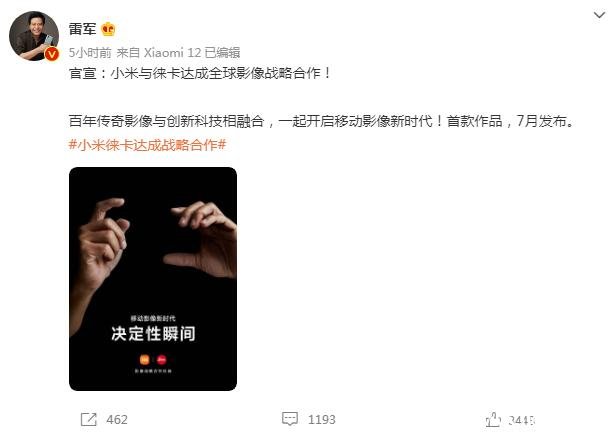The height and width of the screenshot is (434, 608).
Task: Click the like count number
Action: coord(522,420)
